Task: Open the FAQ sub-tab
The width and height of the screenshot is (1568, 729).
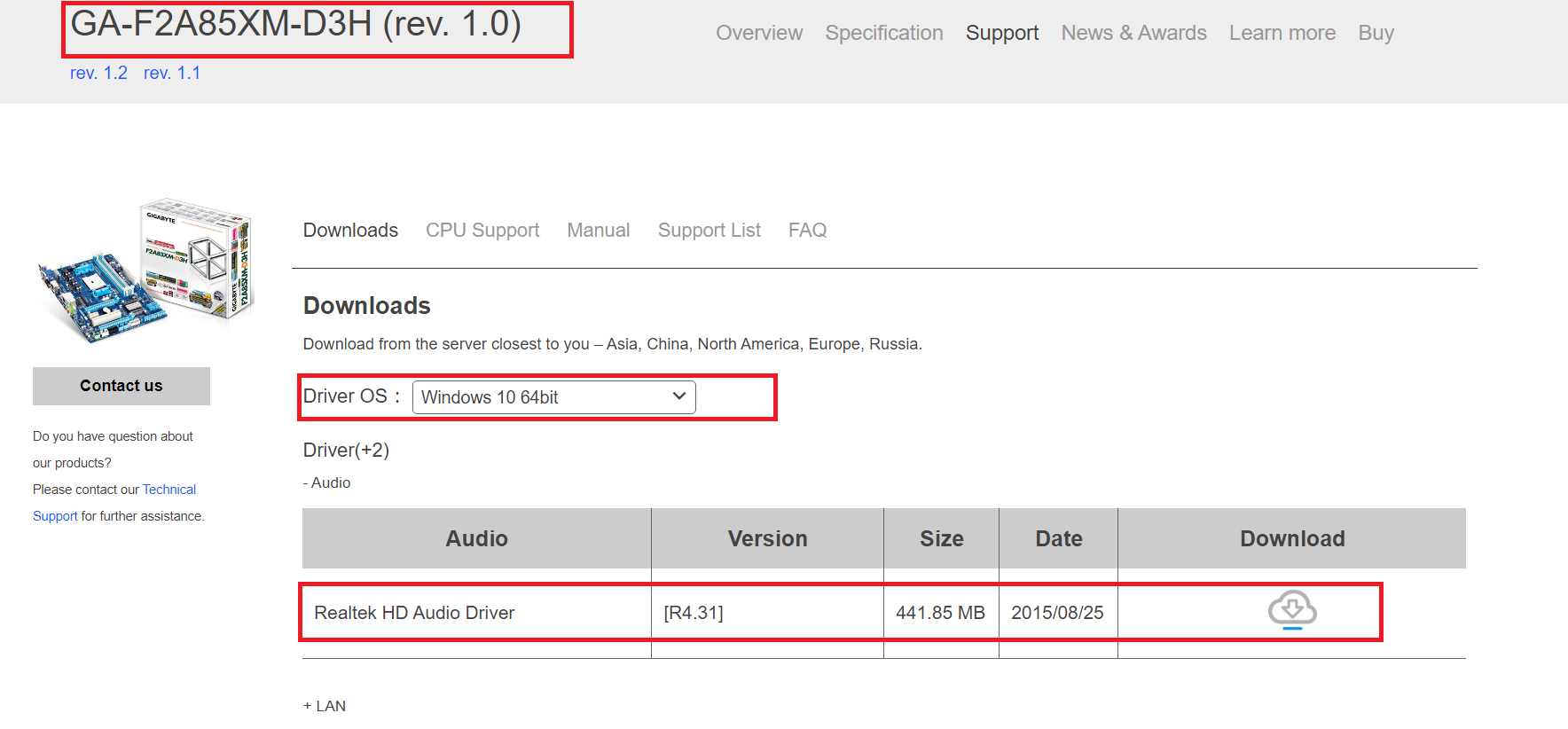Action: [808, 231]
